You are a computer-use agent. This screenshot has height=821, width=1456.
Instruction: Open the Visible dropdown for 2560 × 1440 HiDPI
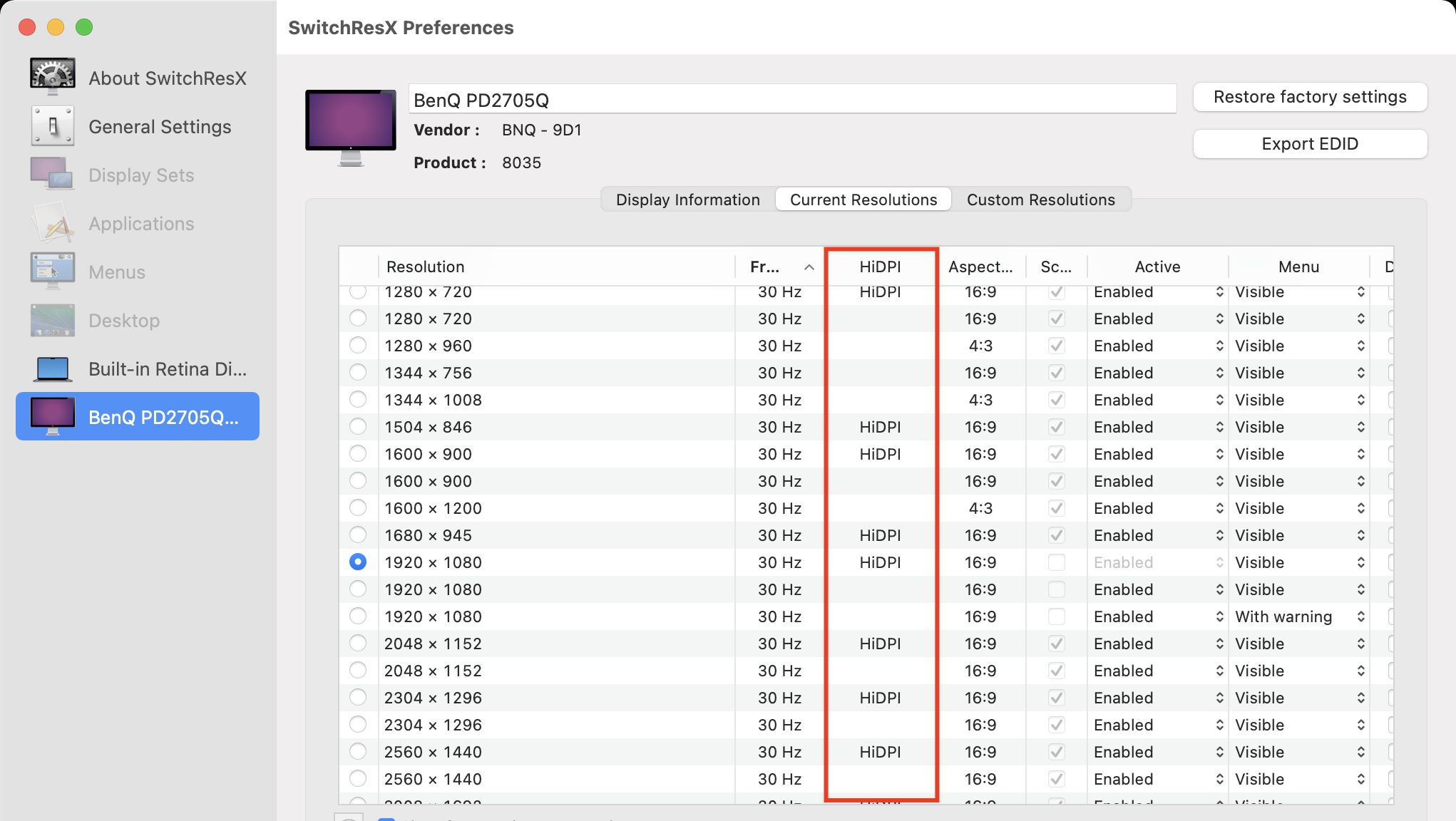point(1299,751)
